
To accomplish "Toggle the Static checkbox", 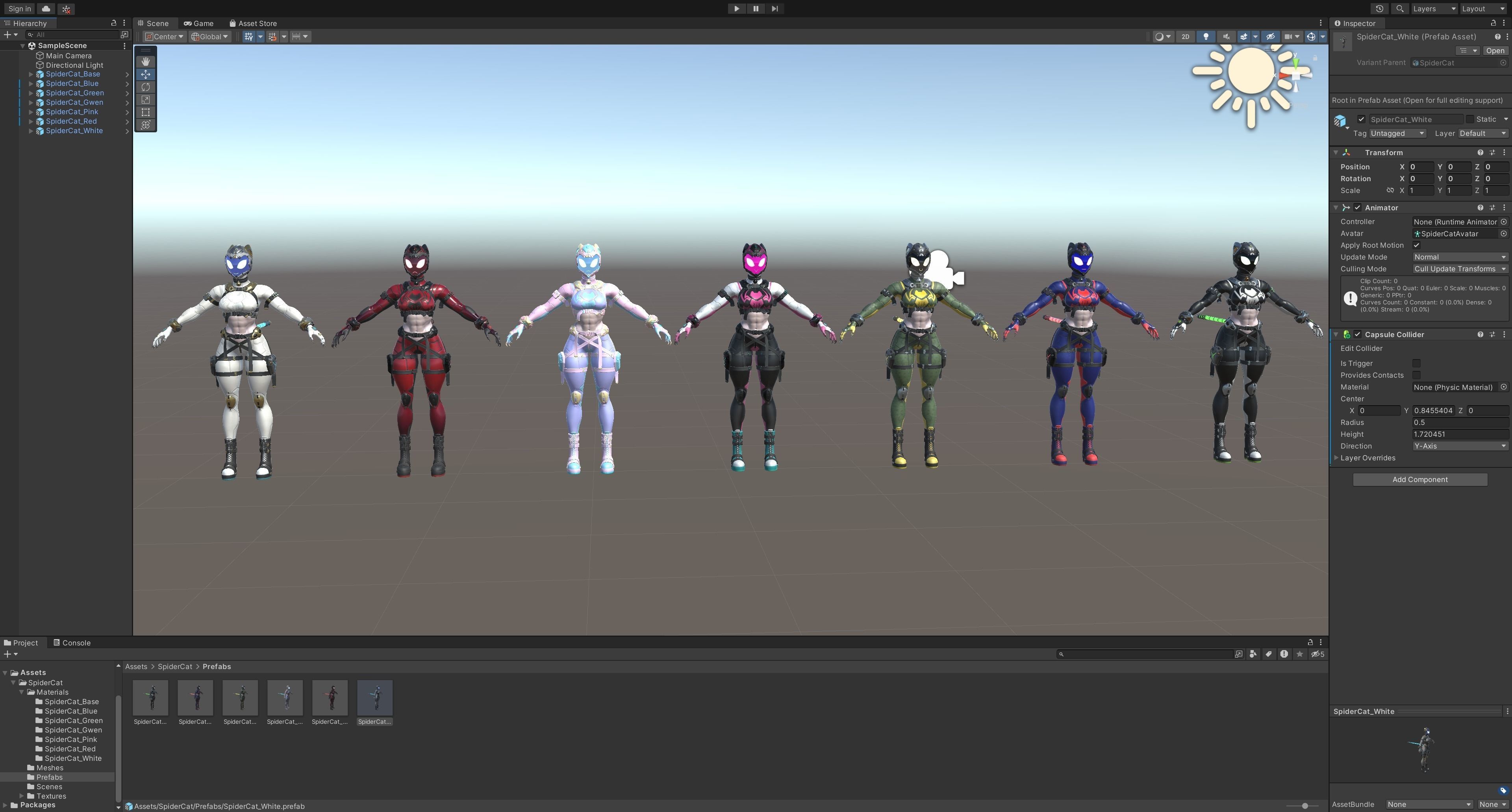I will click(x=1470, y=119).
